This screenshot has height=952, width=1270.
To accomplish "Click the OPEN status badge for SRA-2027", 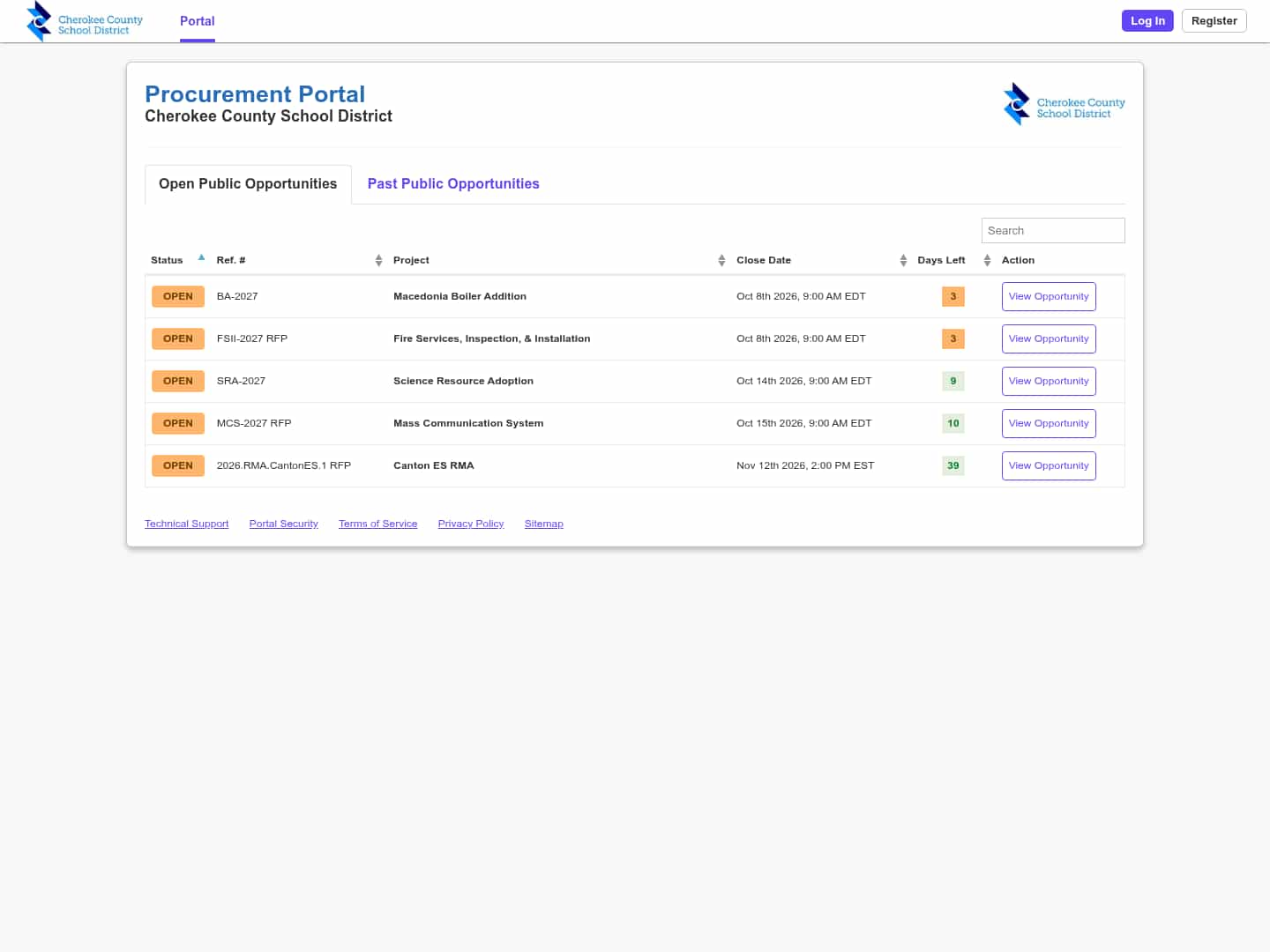I will click(178, 381).
